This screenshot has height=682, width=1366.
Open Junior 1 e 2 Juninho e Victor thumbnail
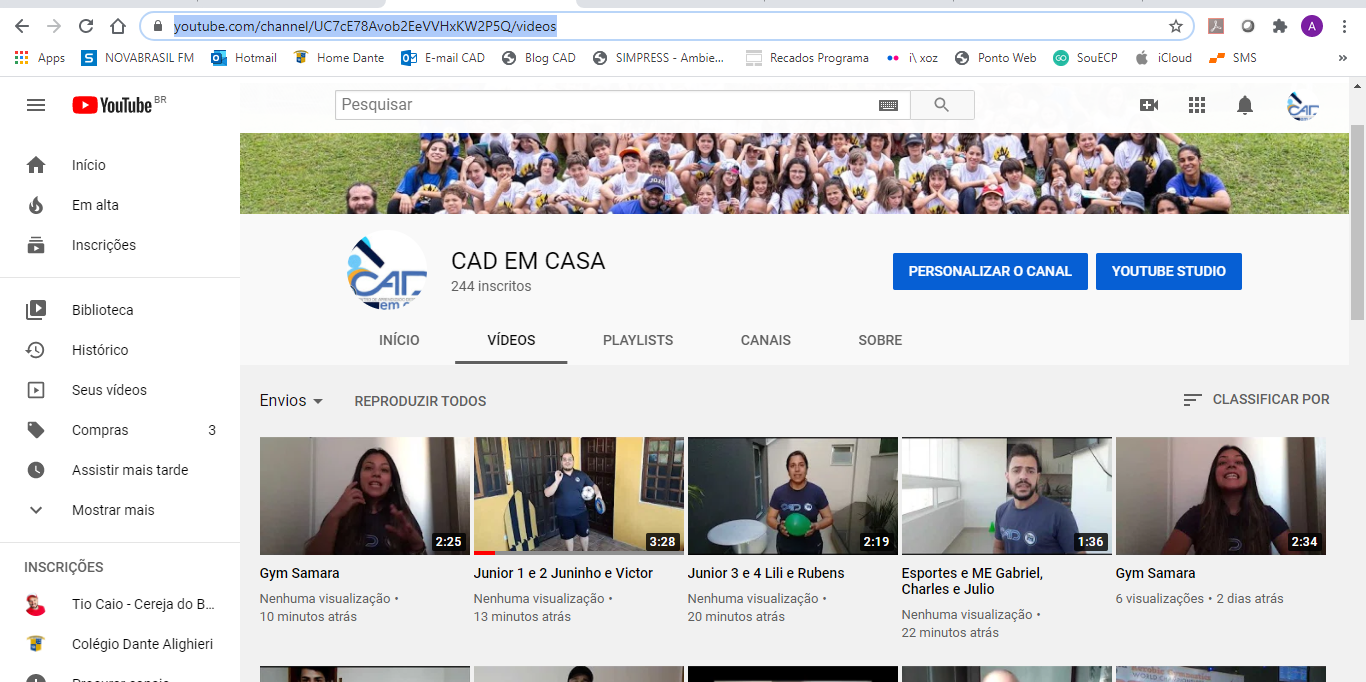(x=579, y=496)
